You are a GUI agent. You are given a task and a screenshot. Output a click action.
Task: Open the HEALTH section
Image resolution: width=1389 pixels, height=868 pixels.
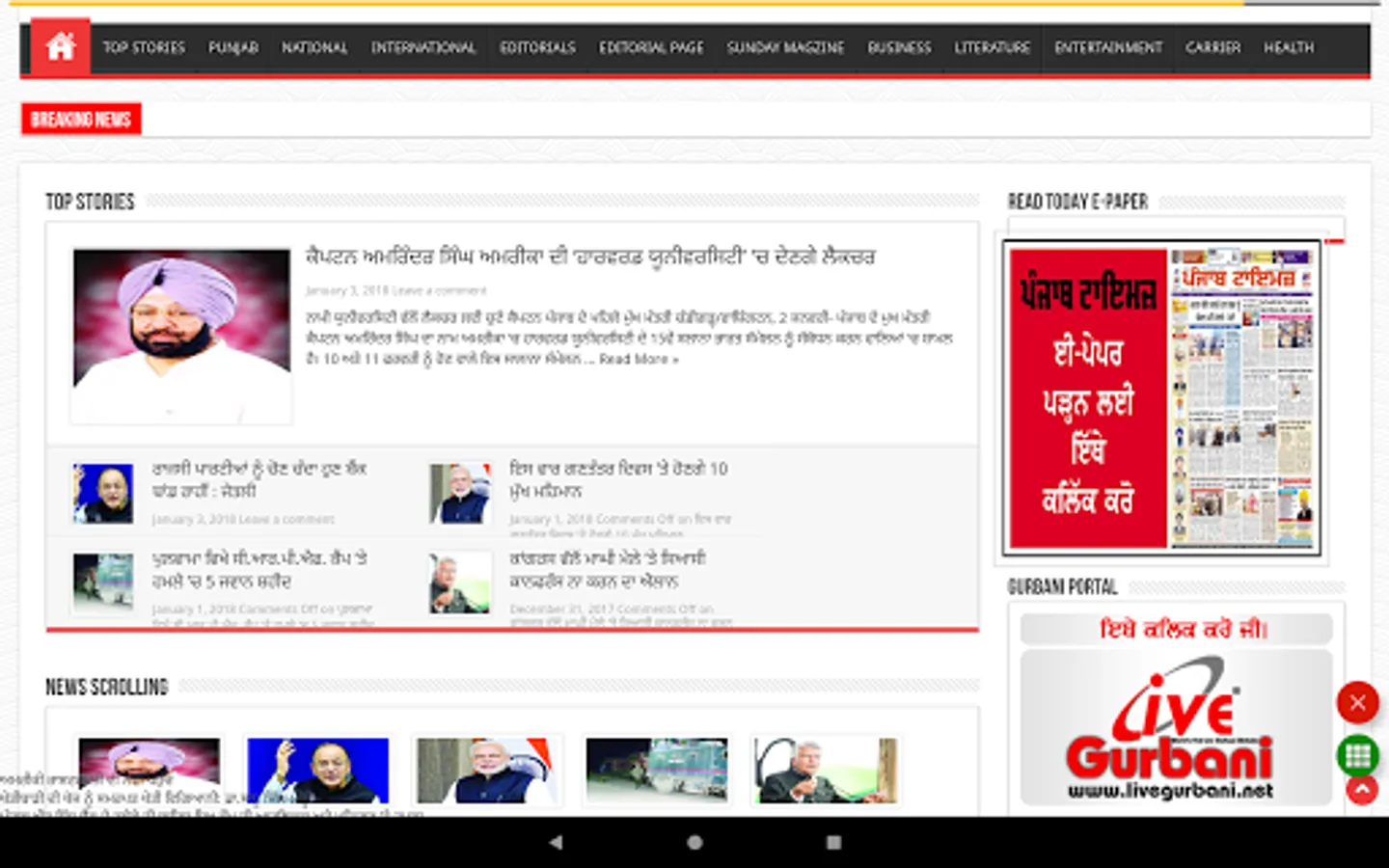(1289, 47)
